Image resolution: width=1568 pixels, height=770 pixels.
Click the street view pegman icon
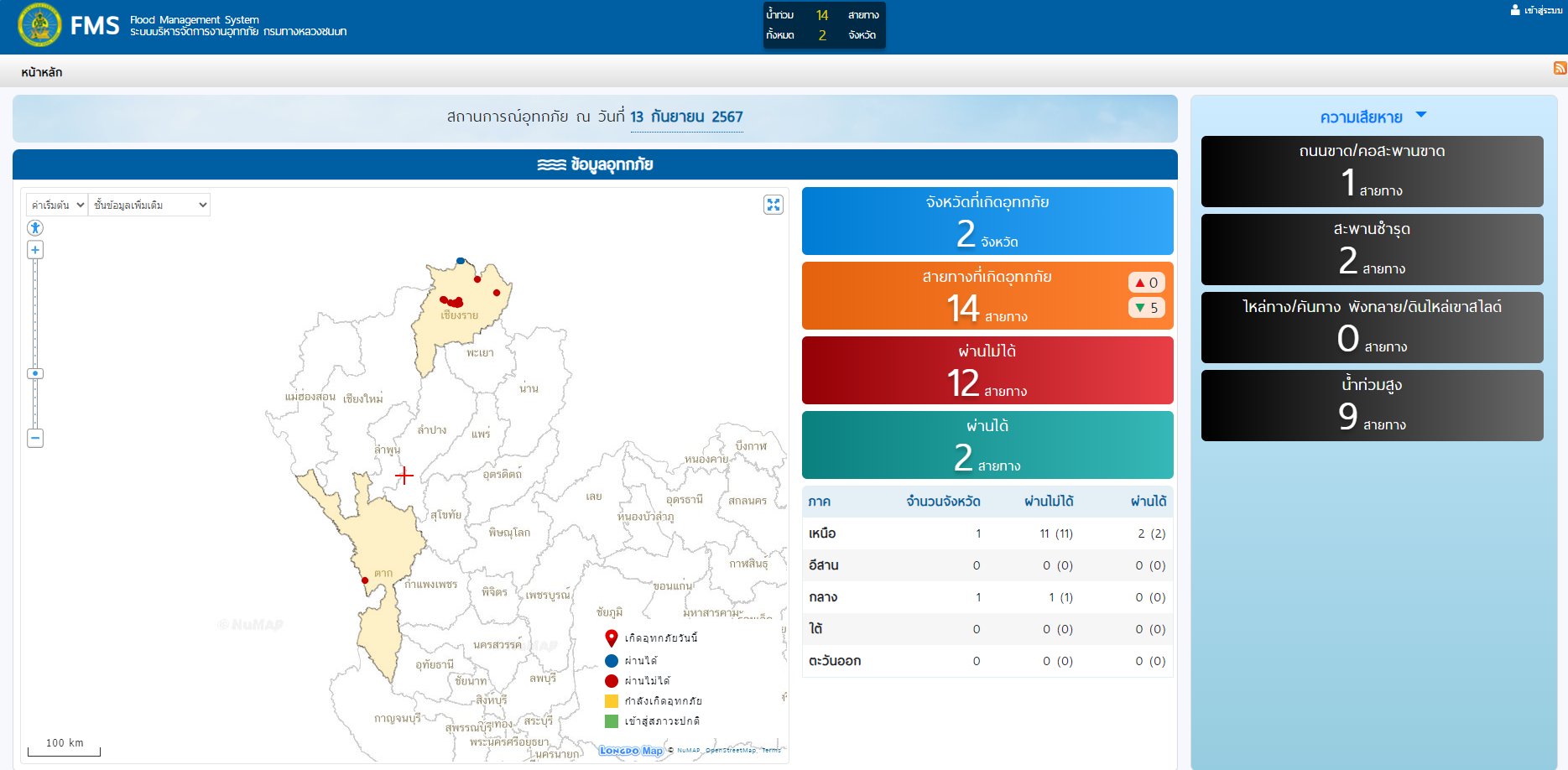click(34, 228)
